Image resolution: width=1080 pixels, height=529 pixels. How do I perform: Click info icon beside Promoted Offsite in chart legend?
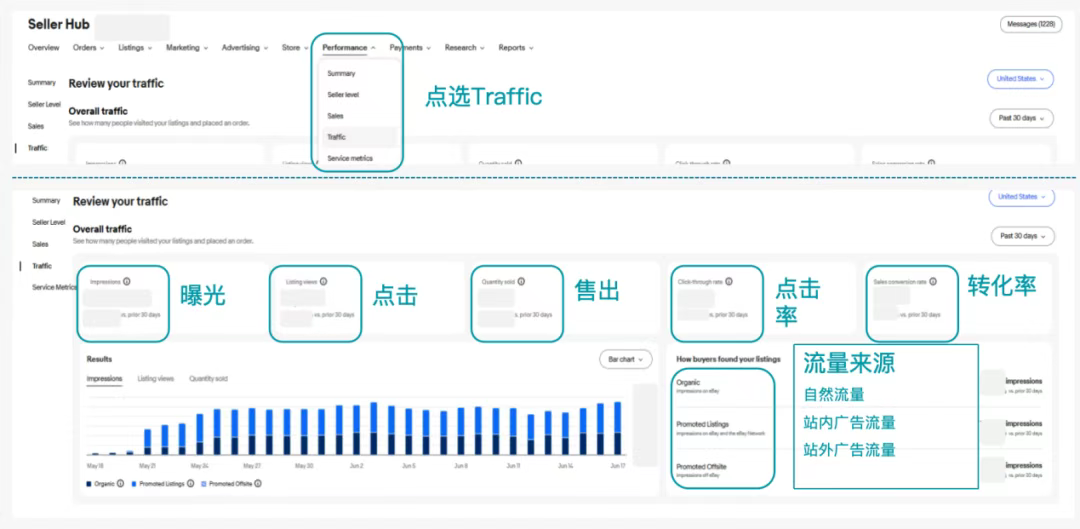point(258,484)
